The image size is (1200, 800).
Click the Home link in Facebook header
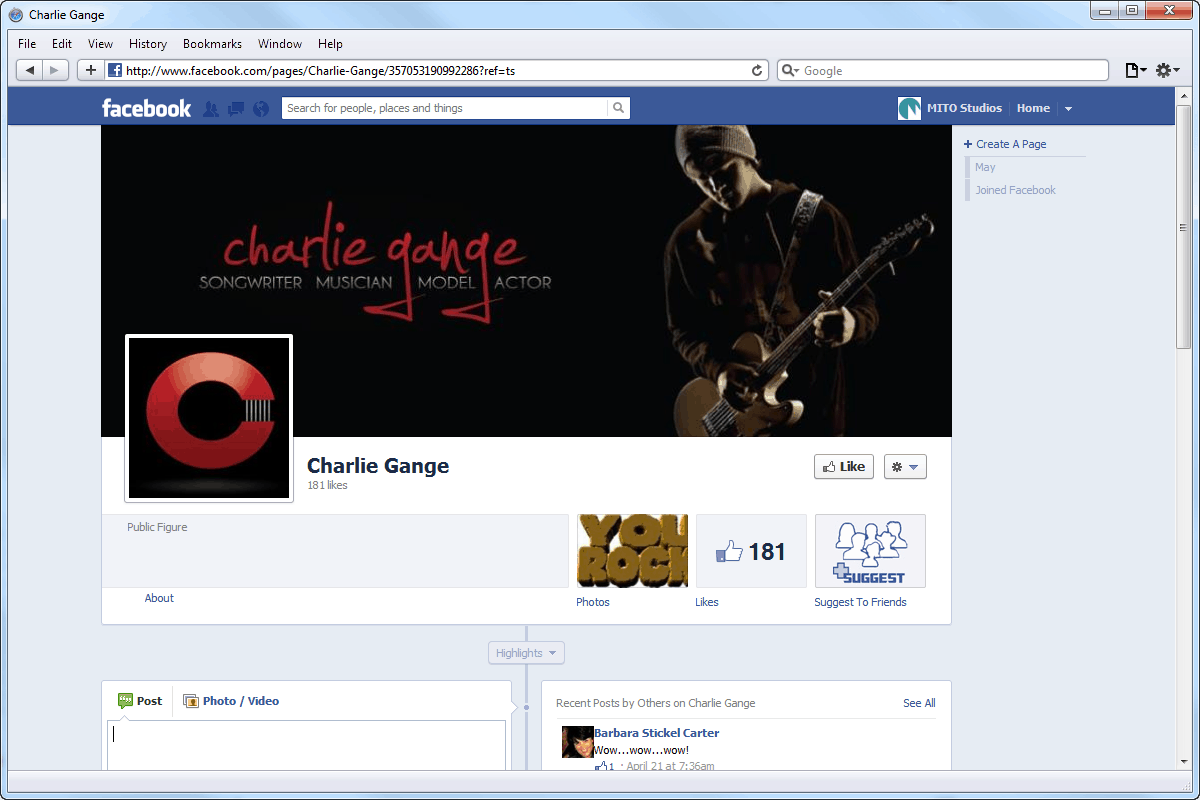pyautogui.click(x=1033, y=108)
